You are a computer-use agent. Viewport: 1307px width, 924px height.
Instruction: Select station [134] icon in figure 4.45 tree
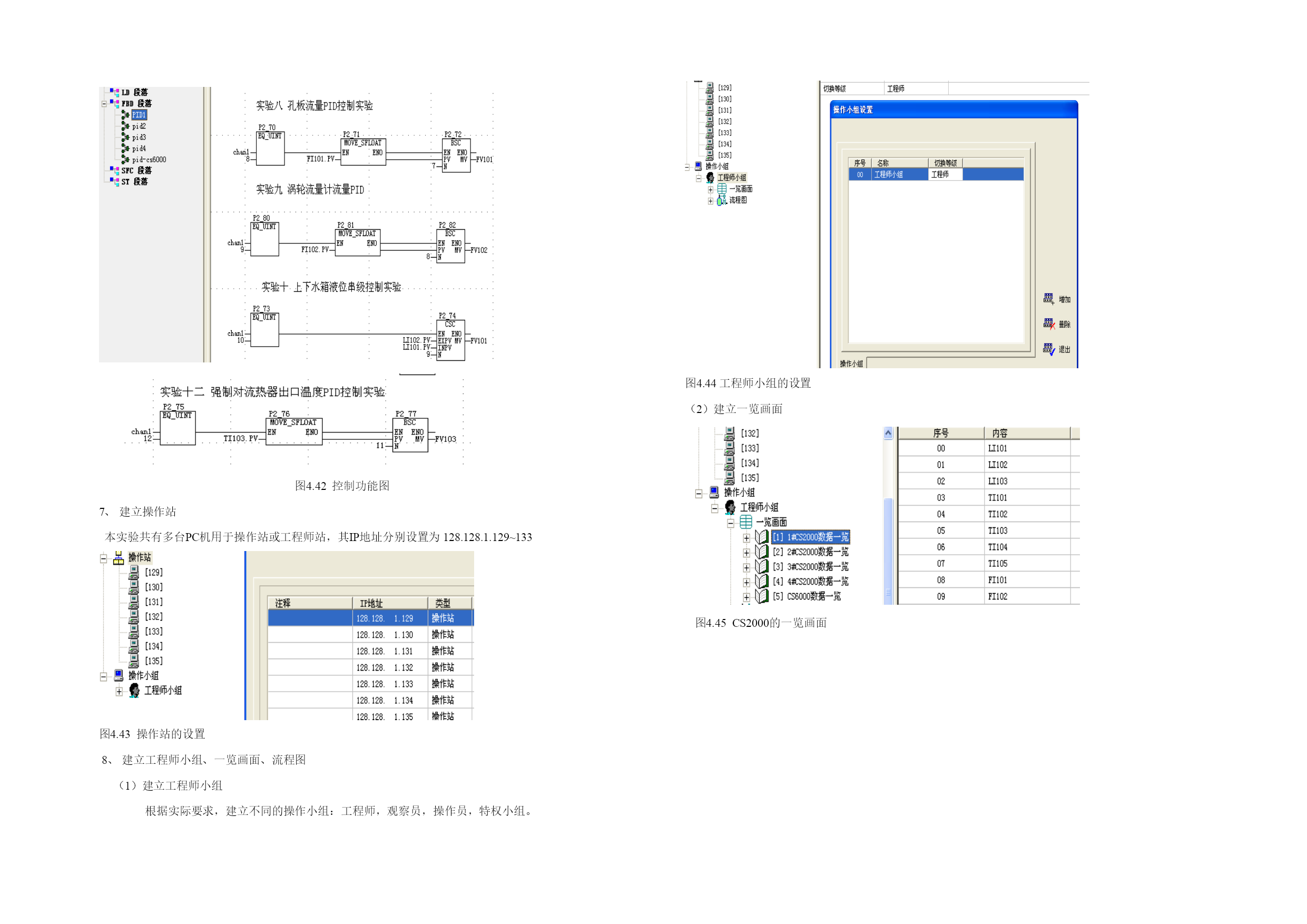pyautogui.click(x=729, y=463)
